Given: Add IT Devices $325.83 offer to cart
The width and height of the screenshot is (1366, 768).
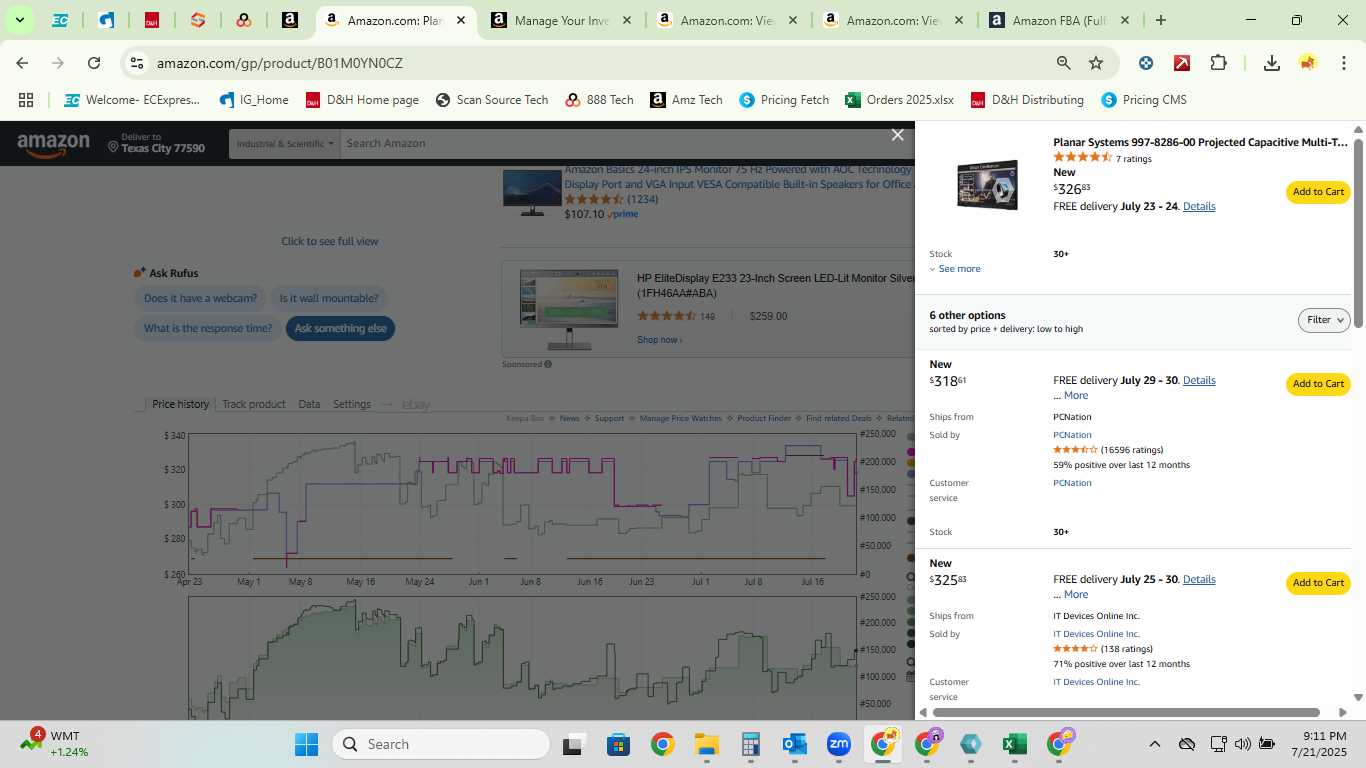Looking at the screenshot, I should [x=1318, y=583].
